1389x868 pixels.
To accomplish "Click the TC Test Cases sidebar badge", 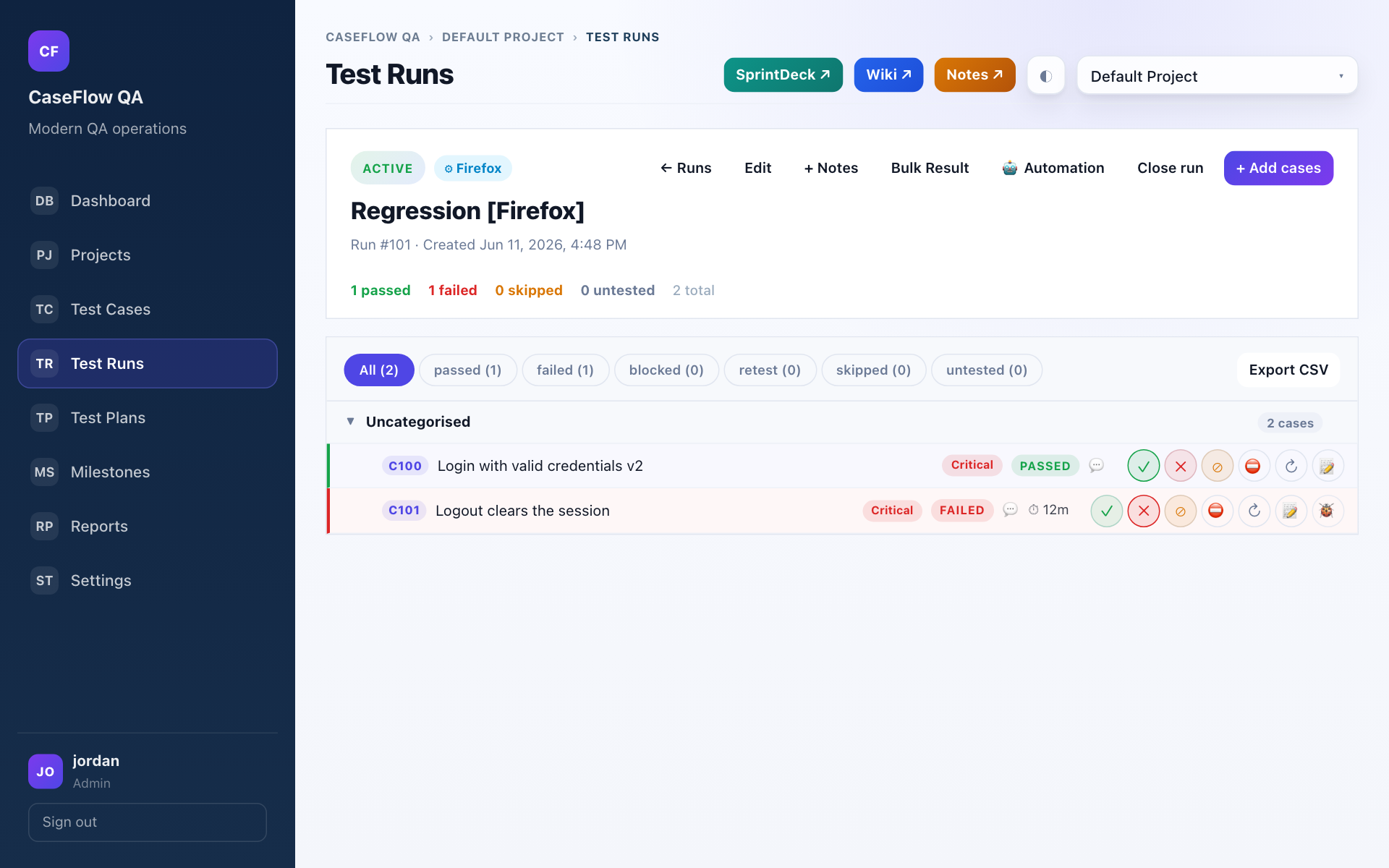I will click(x=44, y=309).
